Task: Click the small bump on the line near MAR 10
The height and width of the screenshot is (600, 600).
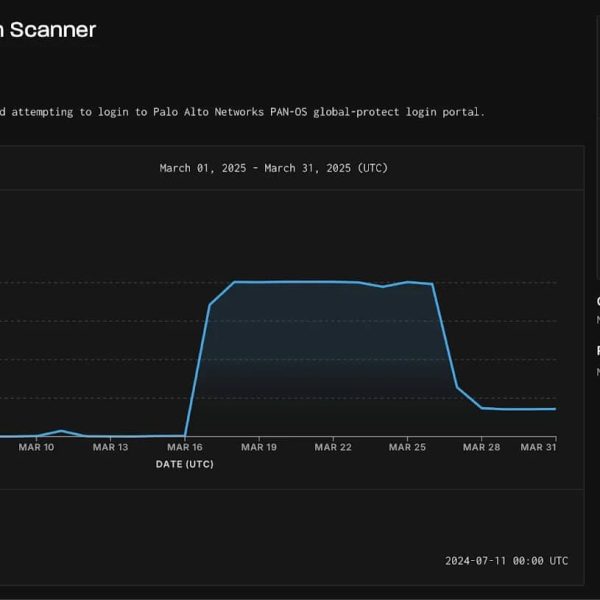Action: [x=61, y=431]
